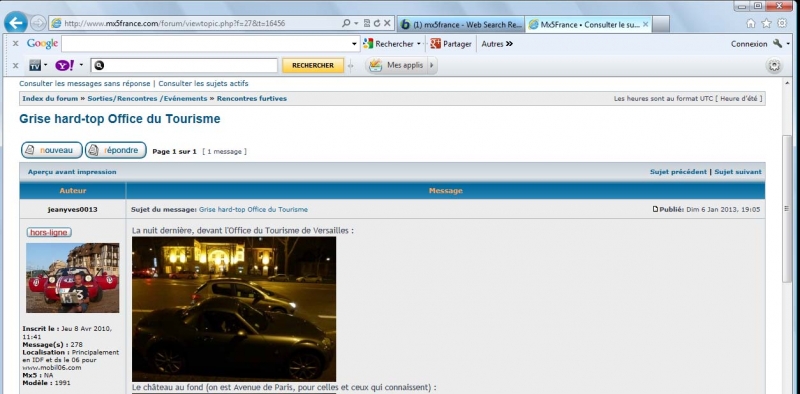Click the répondre button
This screenshot has width=800, height=394.
(116, 150)
